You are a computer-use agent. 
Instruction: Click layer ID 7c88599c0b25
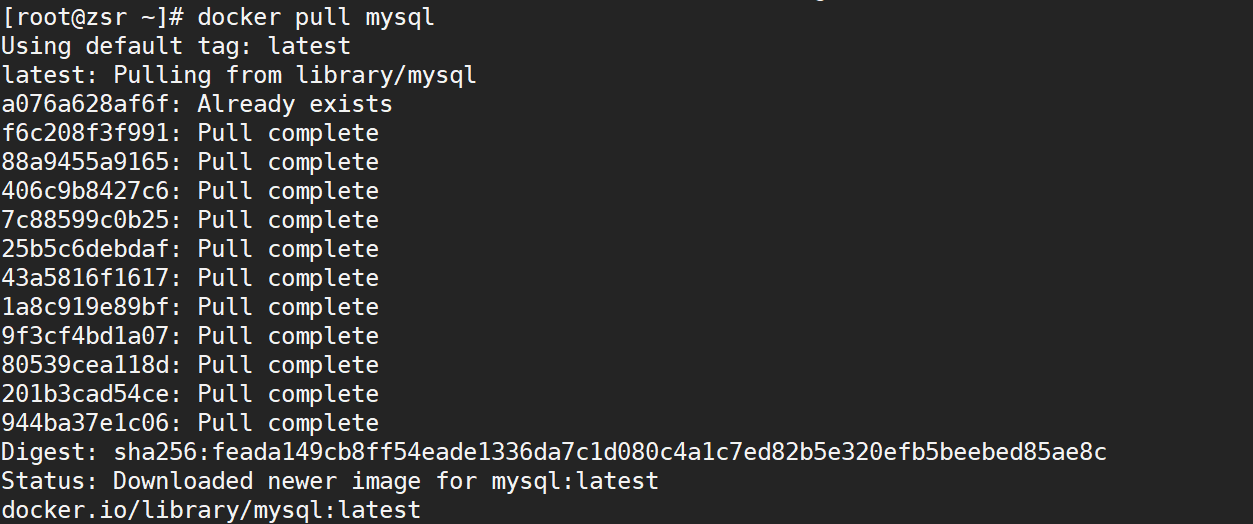click(85, 220)
